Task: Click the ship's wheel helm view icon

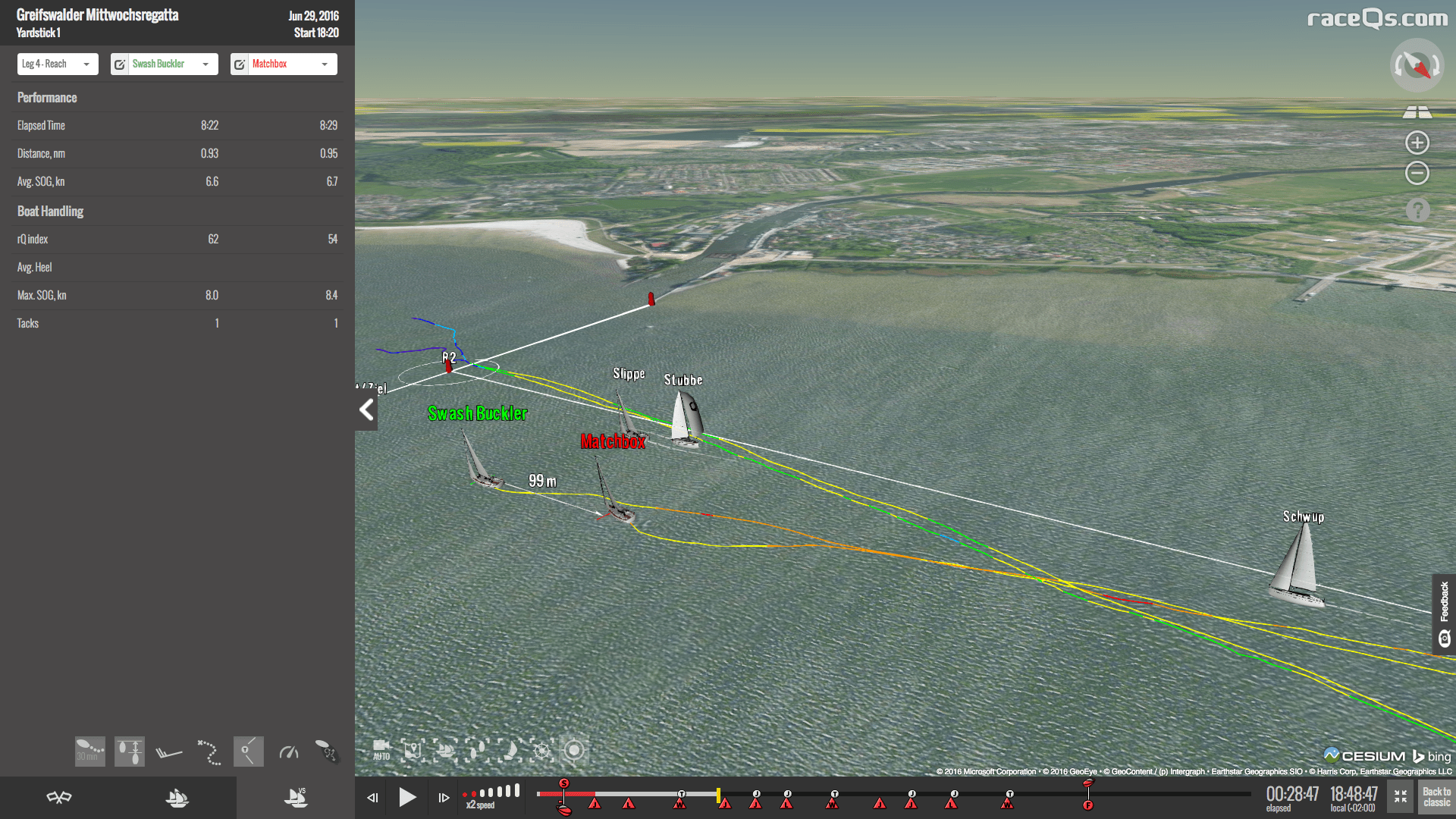Action: [x=541, y=750]
